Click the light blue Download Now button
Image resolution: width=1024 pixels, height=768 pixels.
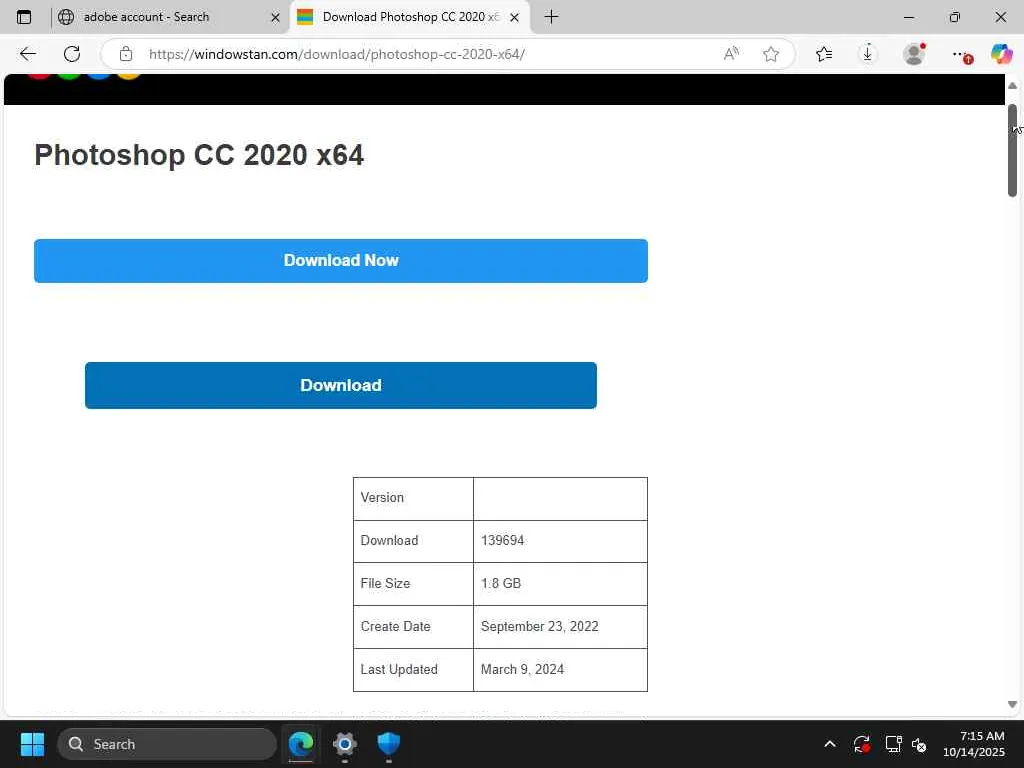(341, 261)
